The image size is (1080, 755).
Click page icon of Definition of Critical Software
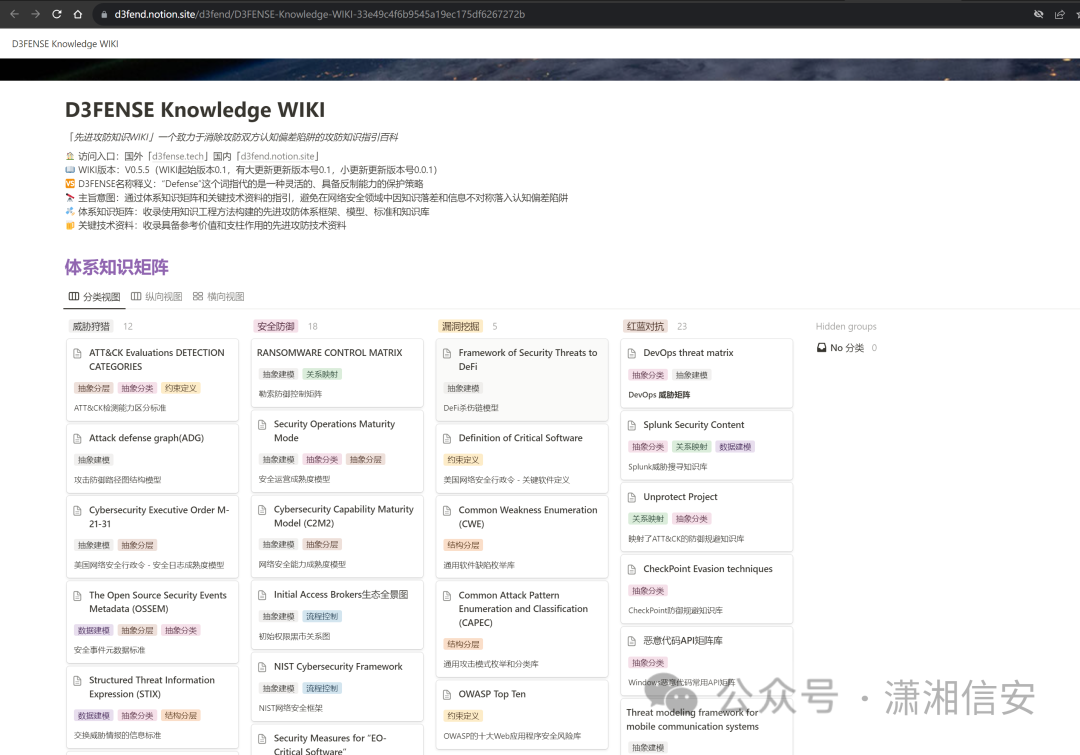point(447,439)
